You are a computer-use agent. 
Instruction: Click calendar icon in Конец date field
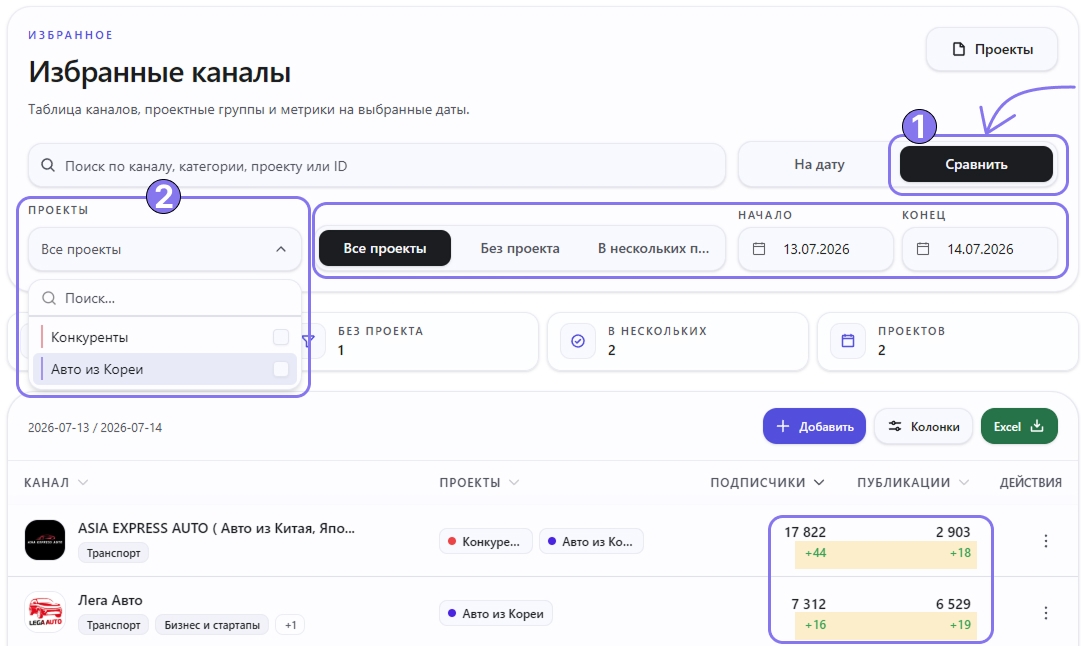[x=923, y=249]
